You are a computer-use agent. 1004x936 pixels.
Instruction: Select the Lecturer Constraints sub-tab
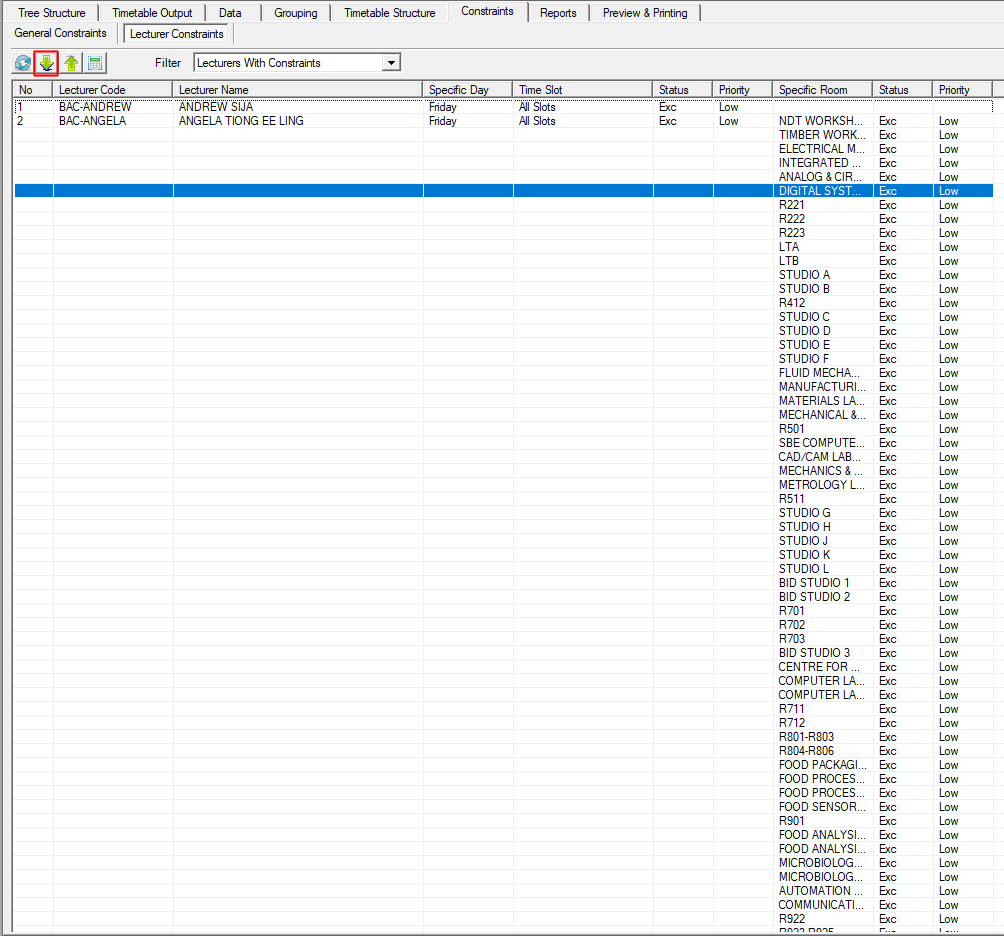tap(177, 34)
